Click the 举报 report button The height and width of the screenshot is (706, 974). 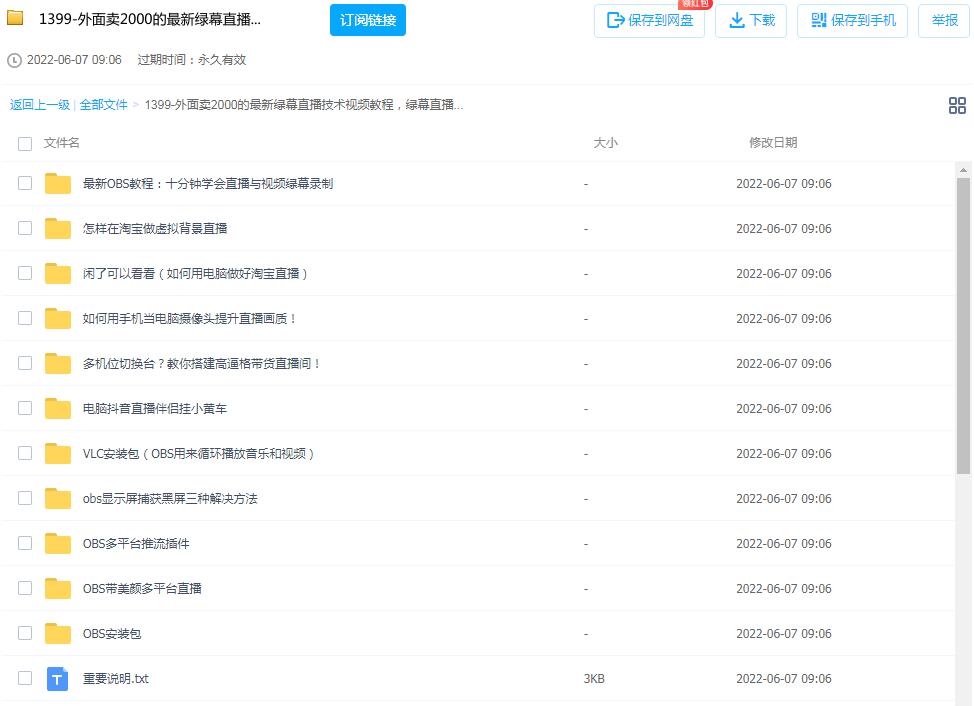coord(944,20)
